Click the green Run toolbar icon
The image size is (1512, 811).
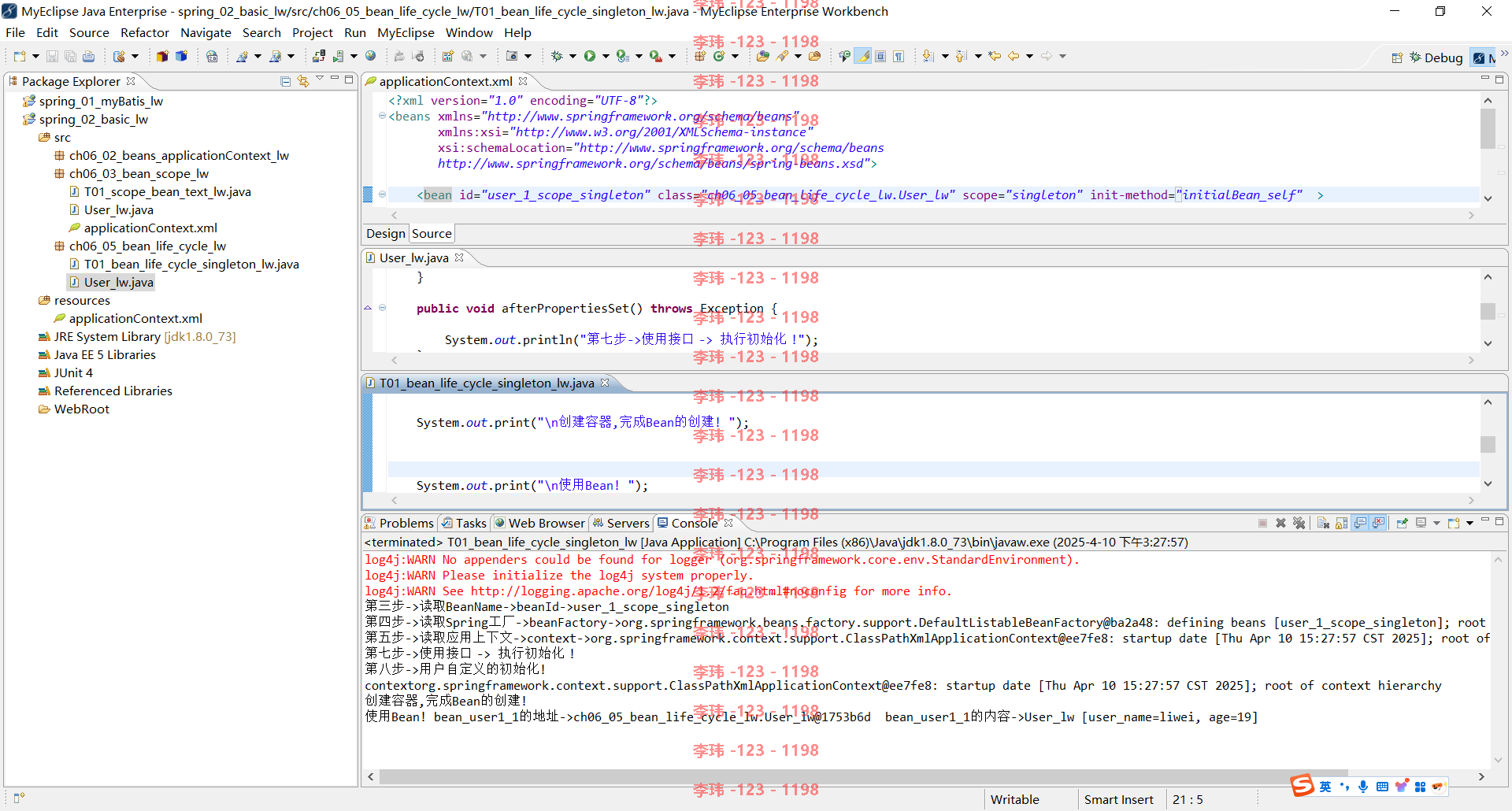tap(589, 56)
